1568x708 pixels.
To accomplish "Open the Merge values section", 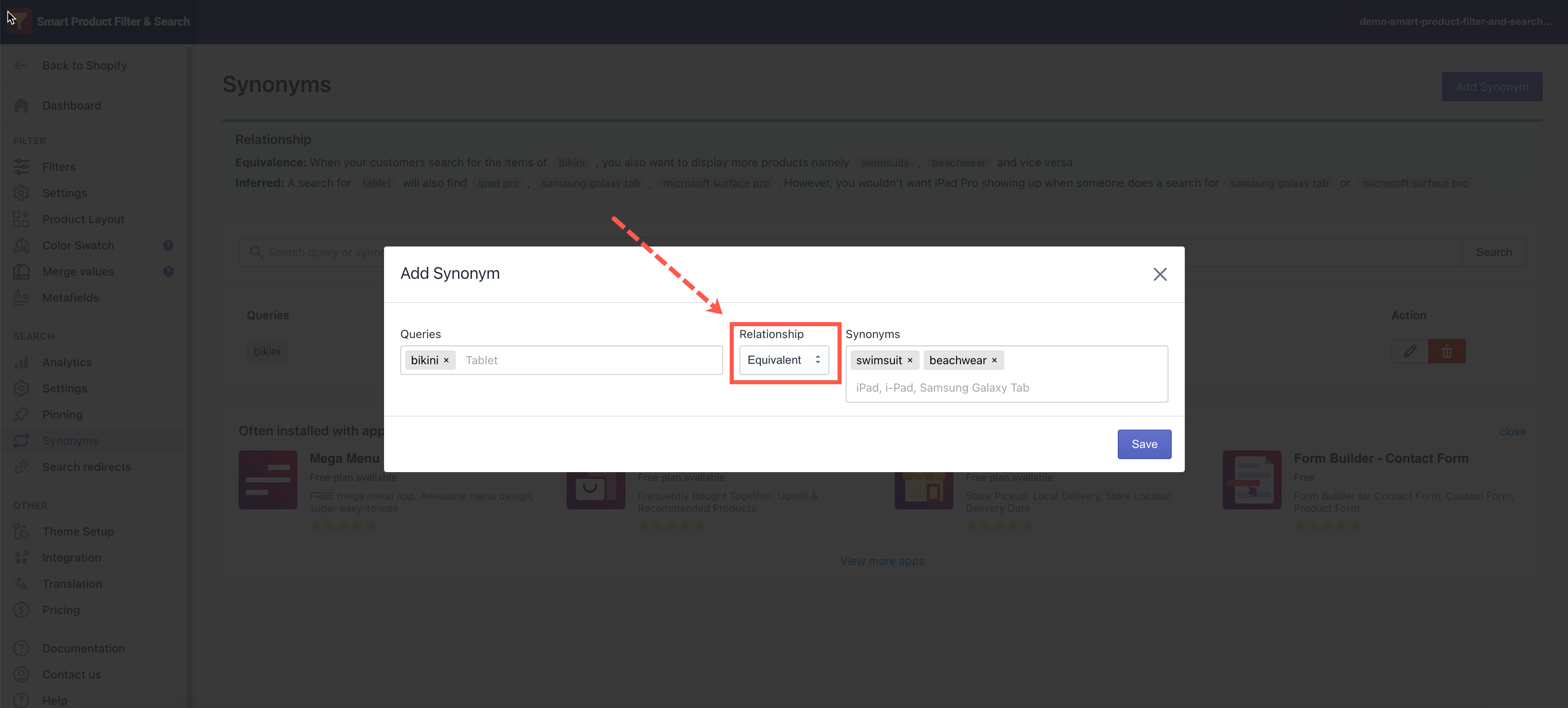I will 78,271.
